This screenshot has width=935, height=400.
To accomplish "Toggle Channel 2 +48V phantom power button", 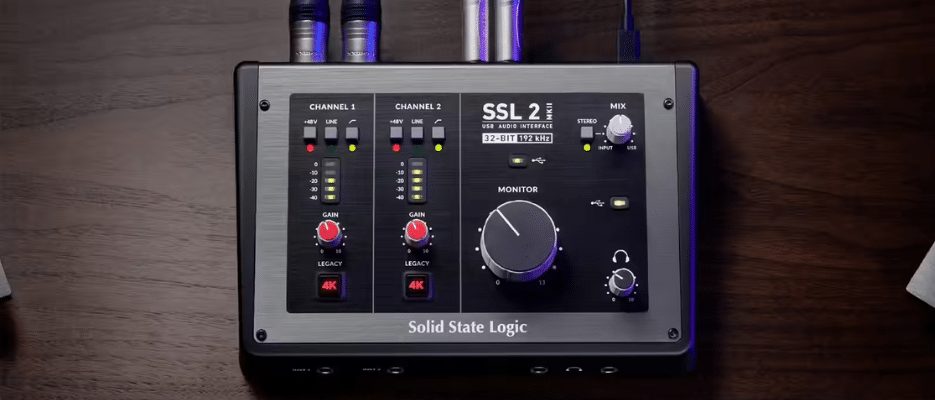I will point(396,133).
